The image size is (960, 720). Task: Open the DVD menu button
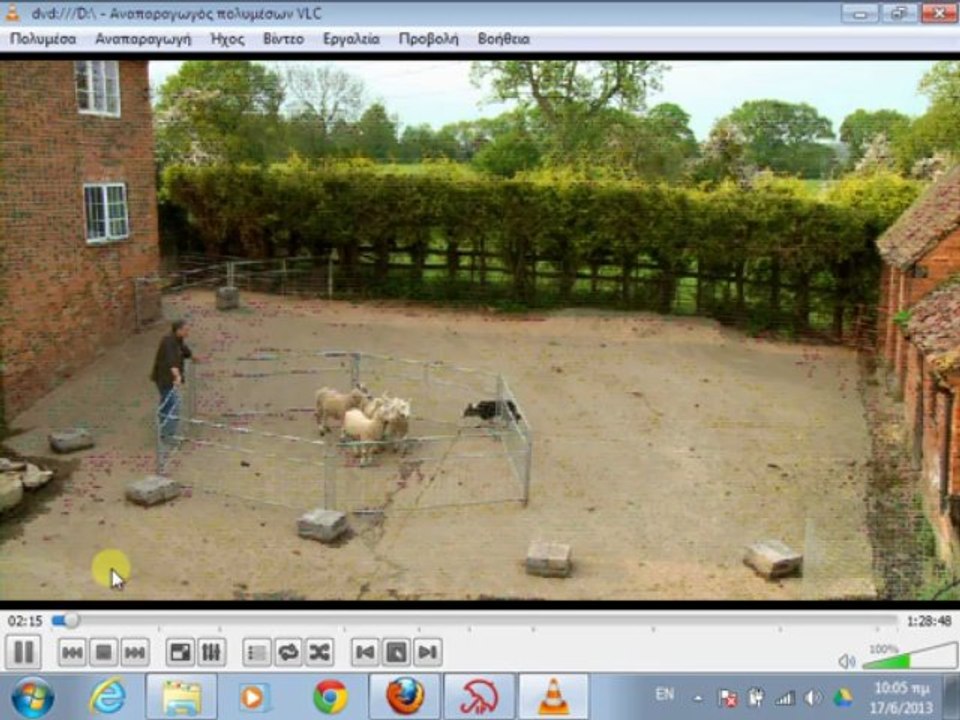coord(396,653)
